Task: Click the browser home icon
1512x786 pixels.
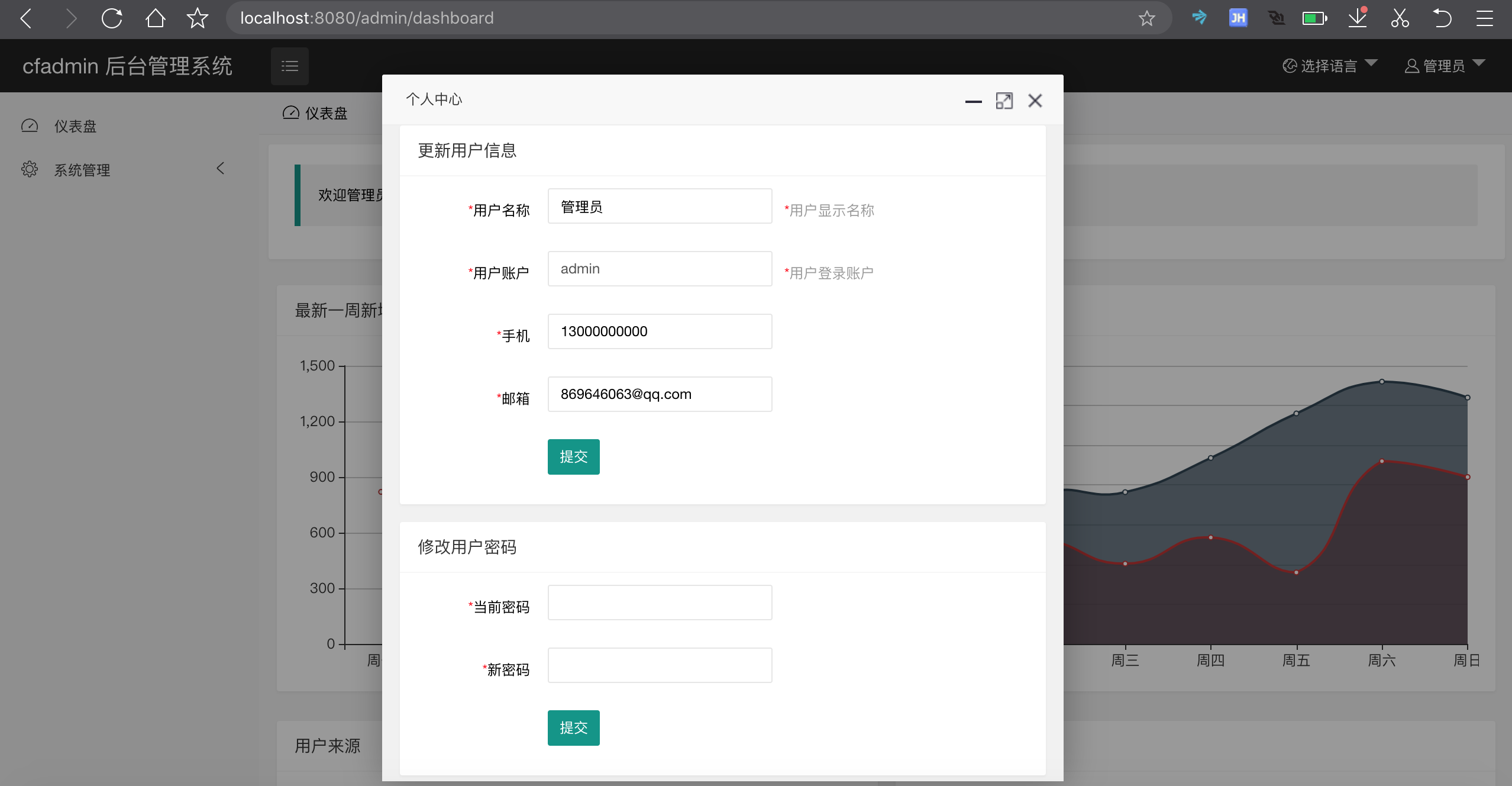Action: point(155,18)
